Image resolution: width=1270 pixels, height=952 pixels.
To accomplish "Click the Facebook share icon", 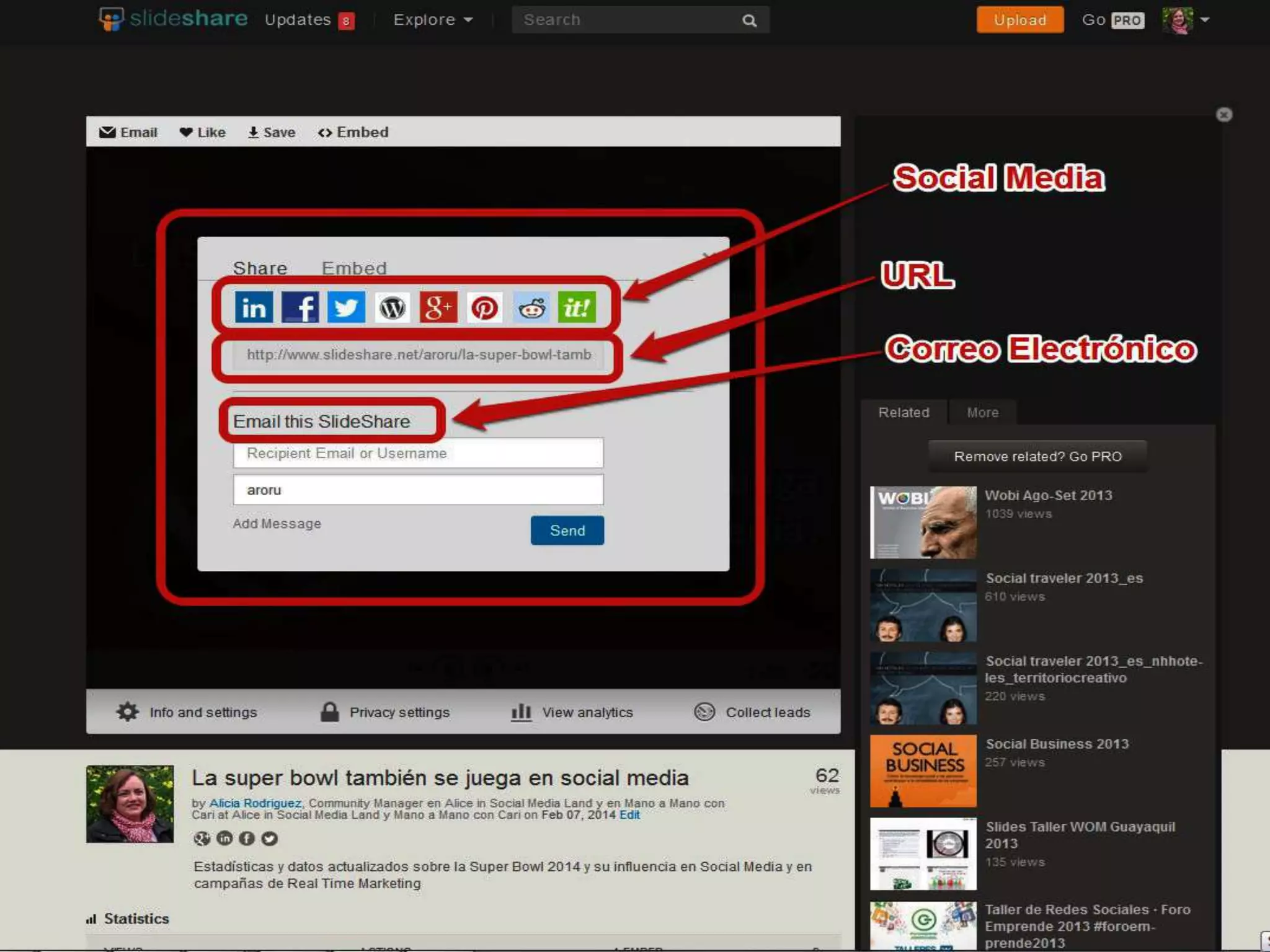I will [300, 307].
